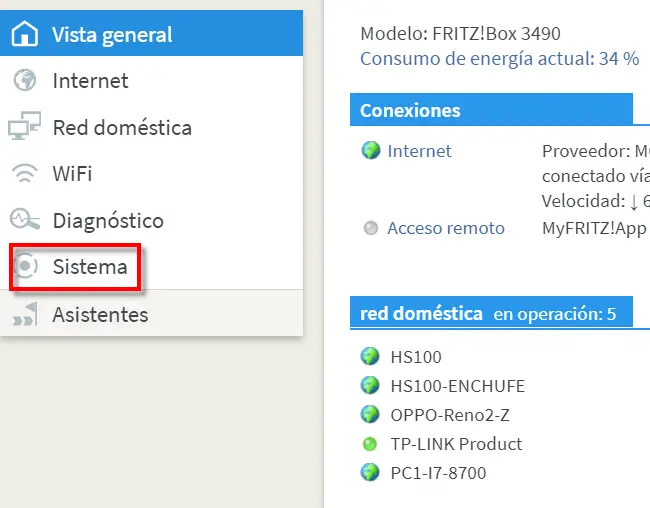Image resolution: width=650 pixels, height=508 pixels.
Task: Expand the Sistema menu
Action: point(90,267)
